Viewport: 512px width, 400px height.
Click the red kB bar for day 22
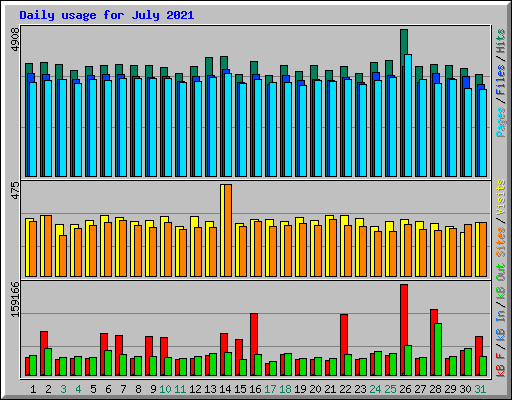(344, 334)
